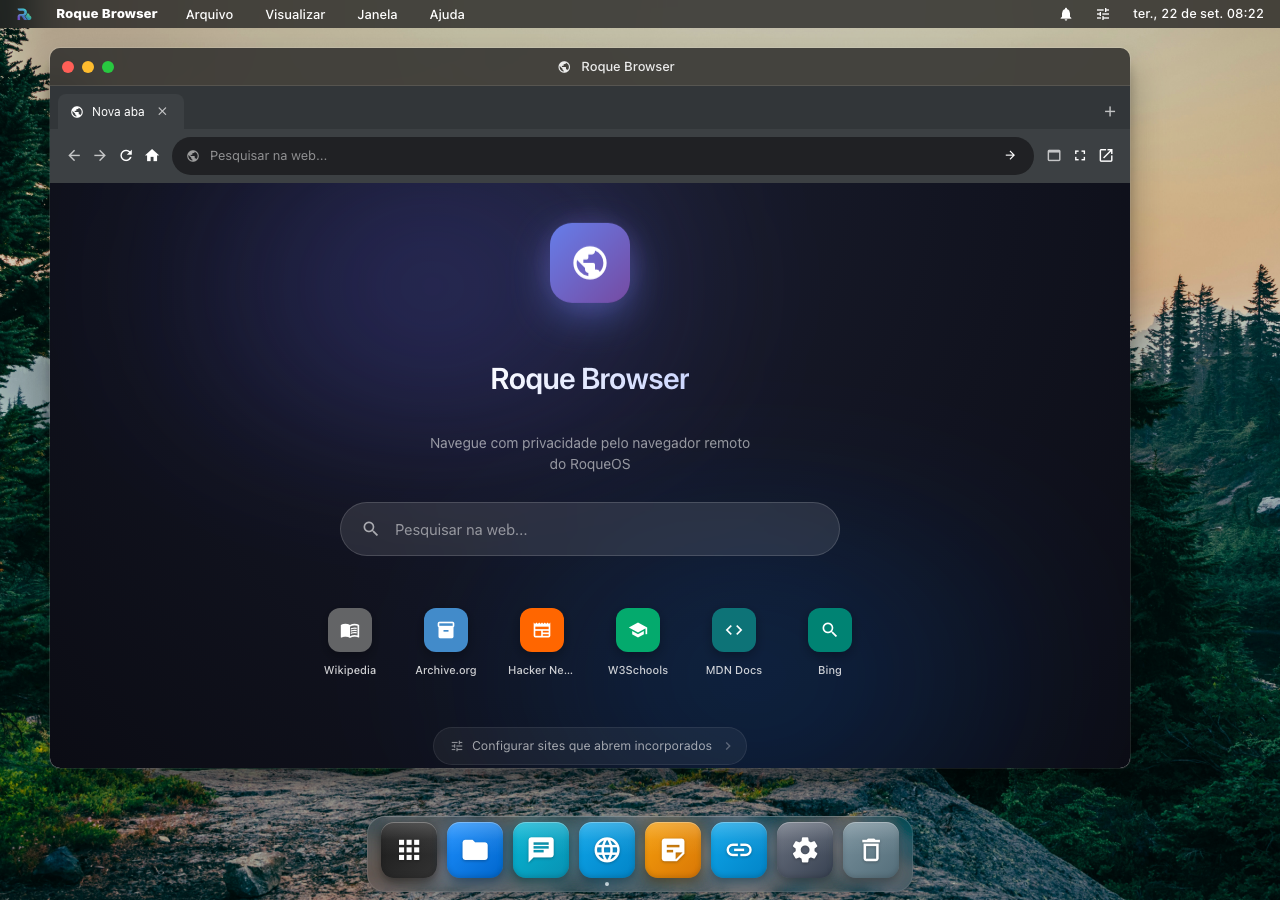This screenshot has width=1280, height=900.
Task: Open notifications bell in menu bar
Action: (x=1066, y=14)
